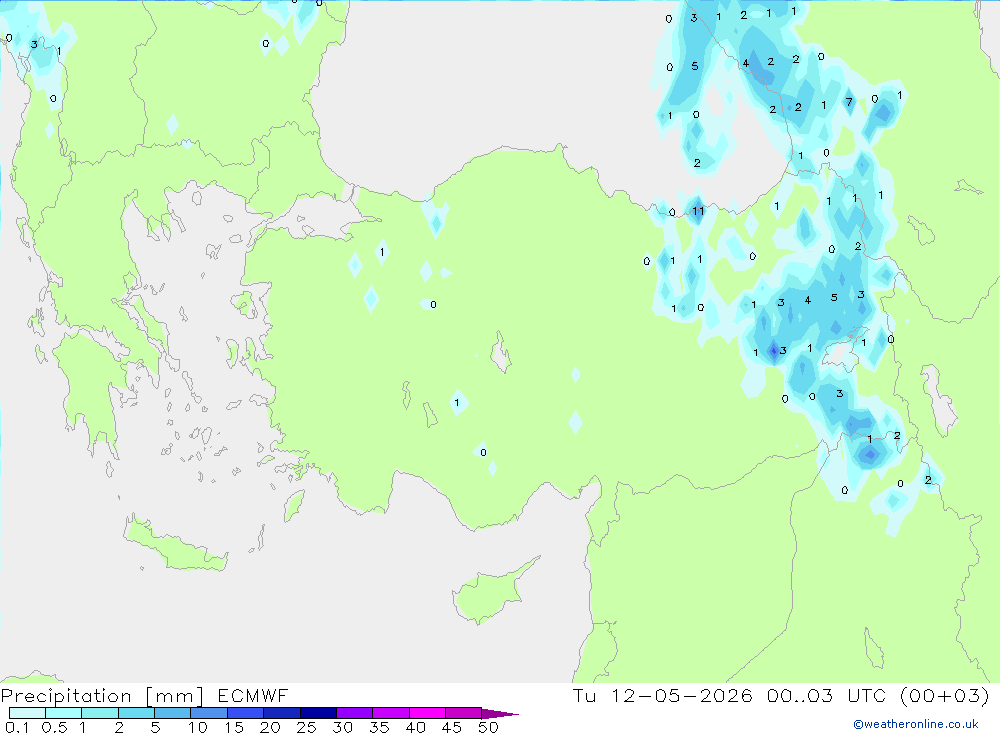1000x733 pixels.
Task: Pick the 10–15 mm legend color swatch
Action: [x=209, y=713]
